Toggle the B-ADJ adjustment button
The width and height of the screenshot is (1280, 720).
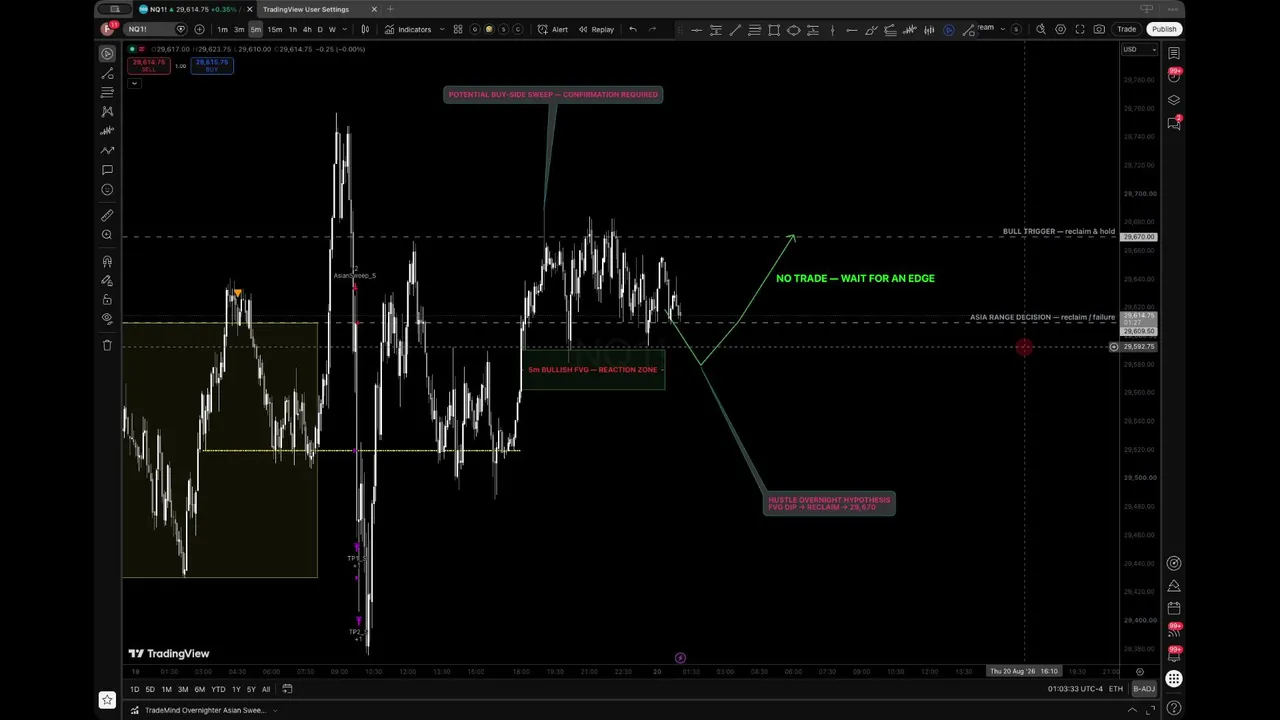tap(1144, 689)
